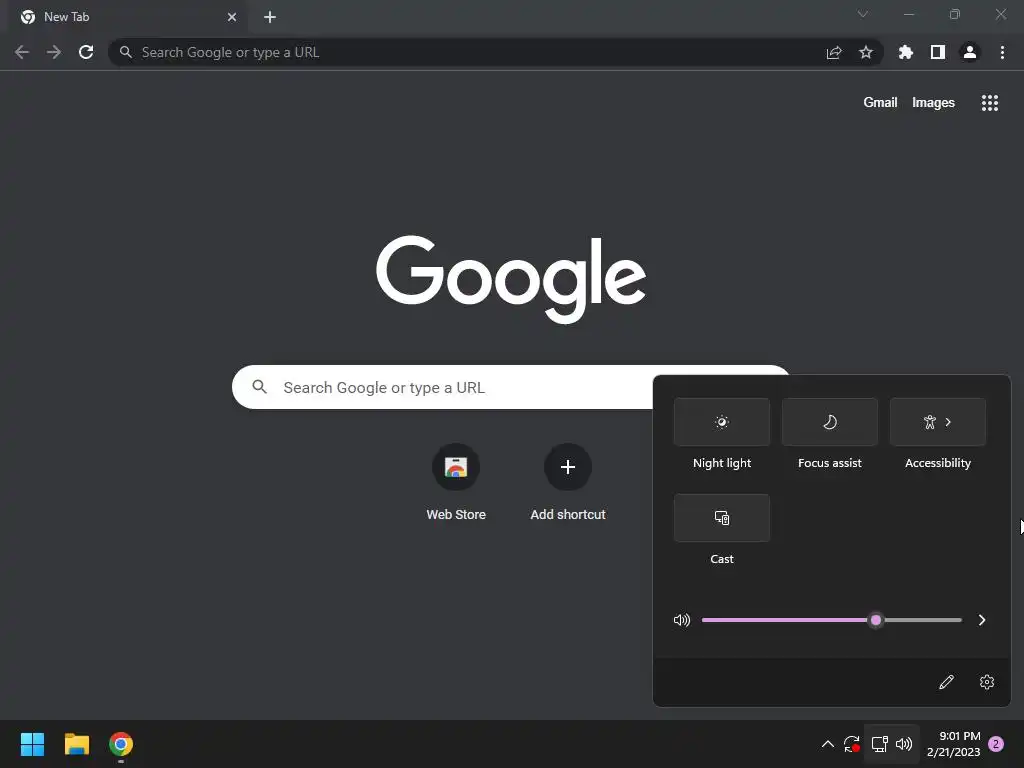The image size is (1024, 768).
Task: Open File Explorer from taskbar
Action: pos(76,744)
